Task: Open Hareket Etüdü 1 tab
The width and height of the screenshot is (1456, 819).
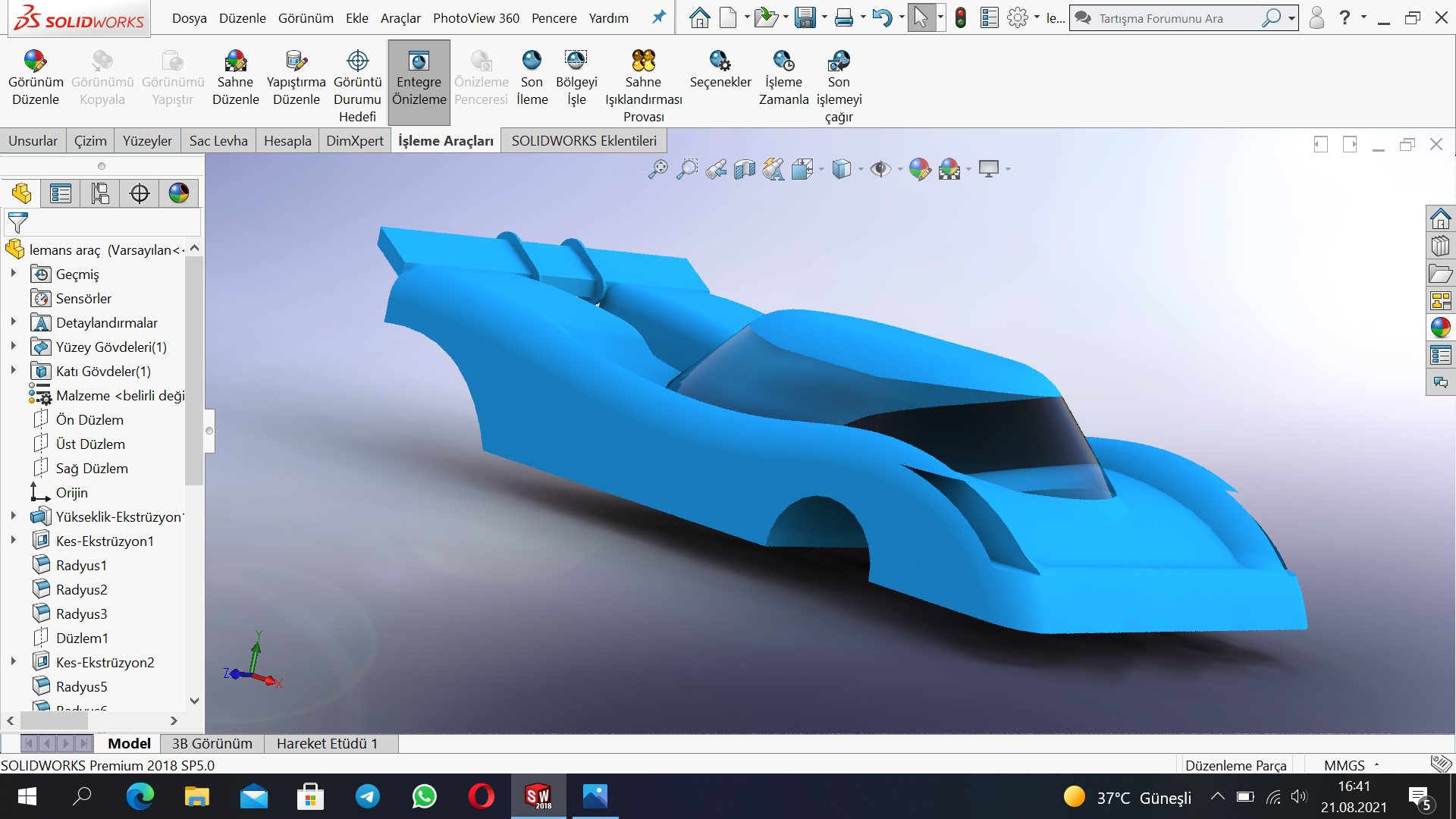Action: coord(327,744)
